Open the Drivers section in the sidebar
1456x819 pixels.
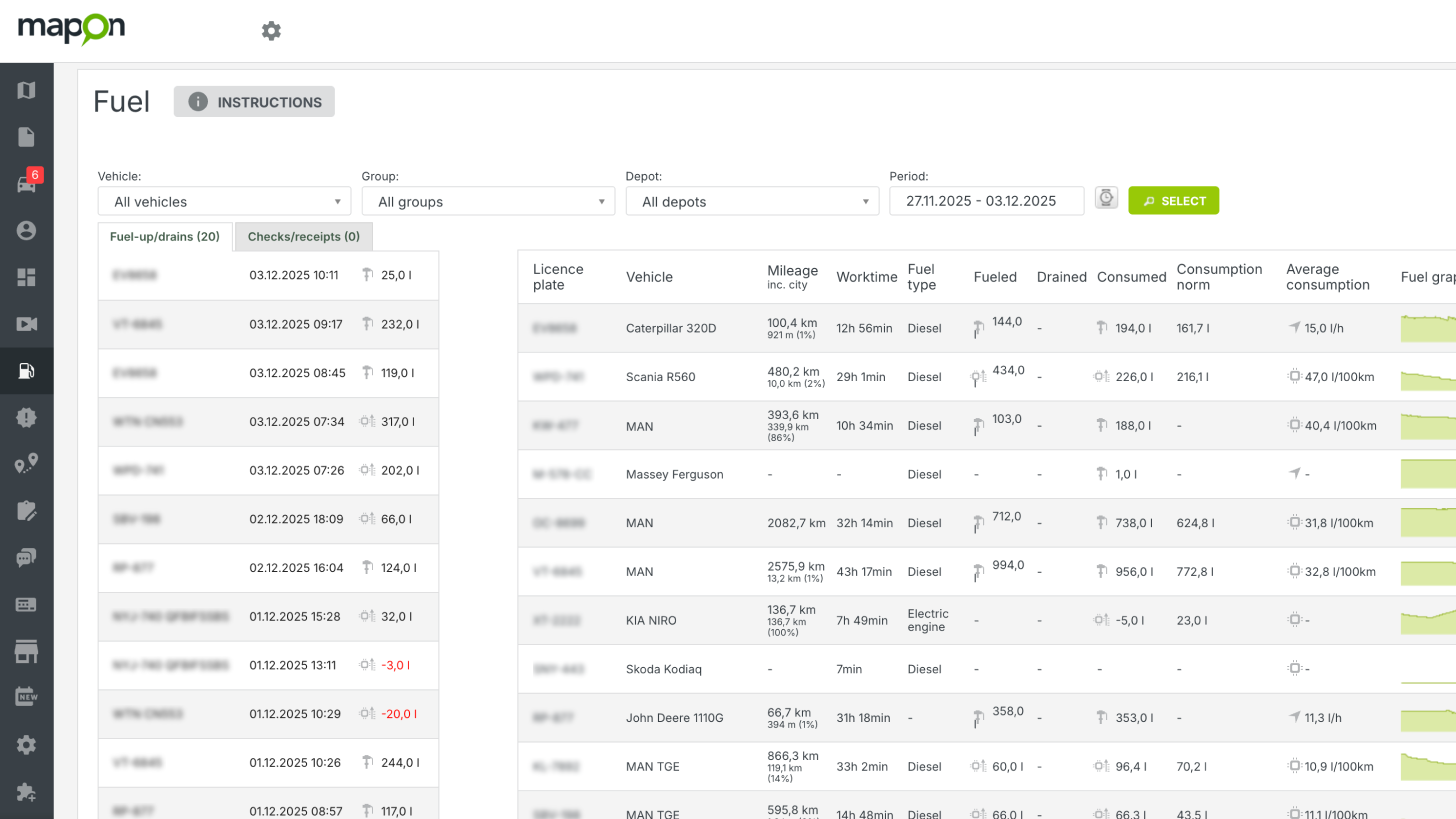pos(26,230)
